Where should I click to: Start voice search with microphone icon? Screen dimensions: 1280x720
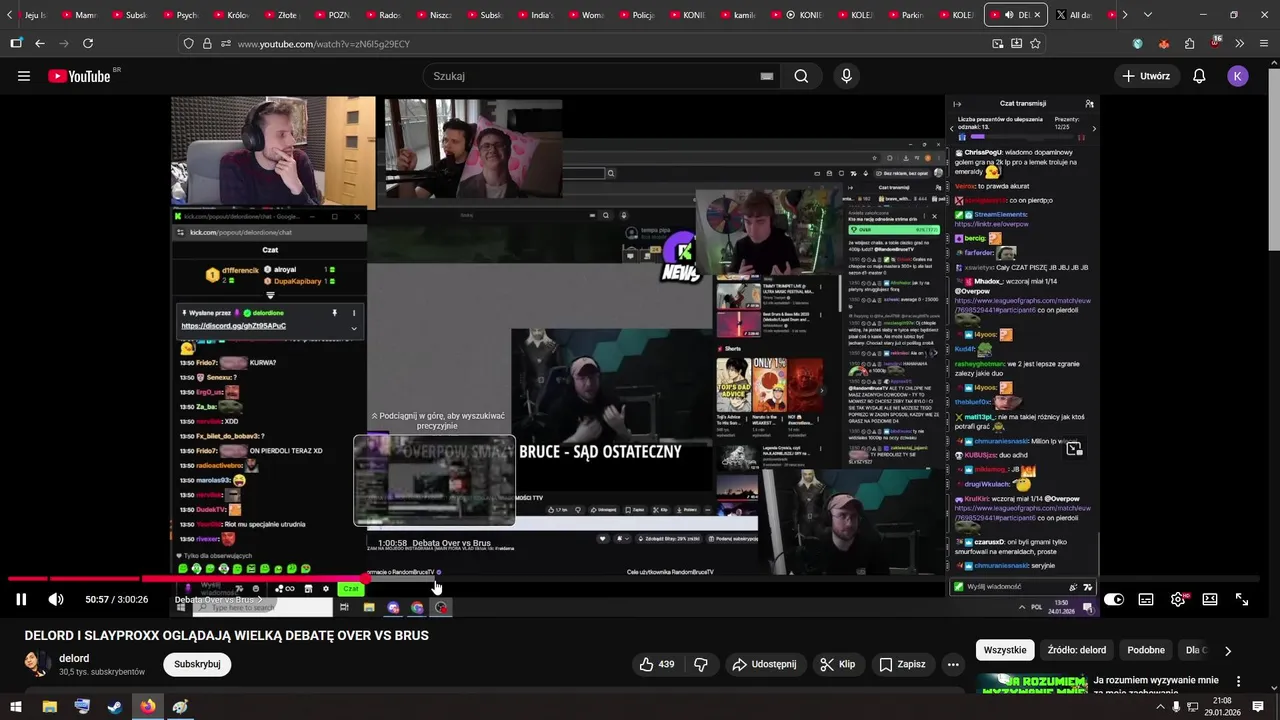[847, 76]
